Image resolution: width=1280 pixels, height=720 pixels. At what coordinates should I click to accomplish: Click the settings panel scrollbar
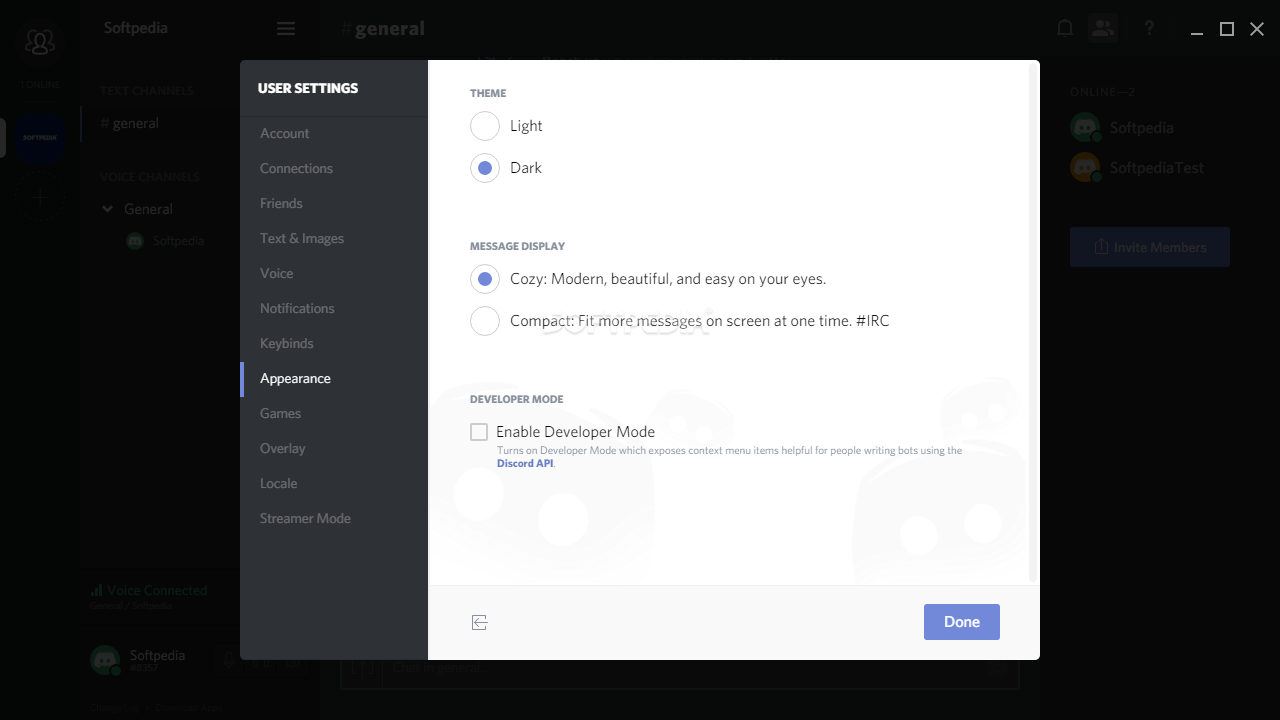[1033, 322]
